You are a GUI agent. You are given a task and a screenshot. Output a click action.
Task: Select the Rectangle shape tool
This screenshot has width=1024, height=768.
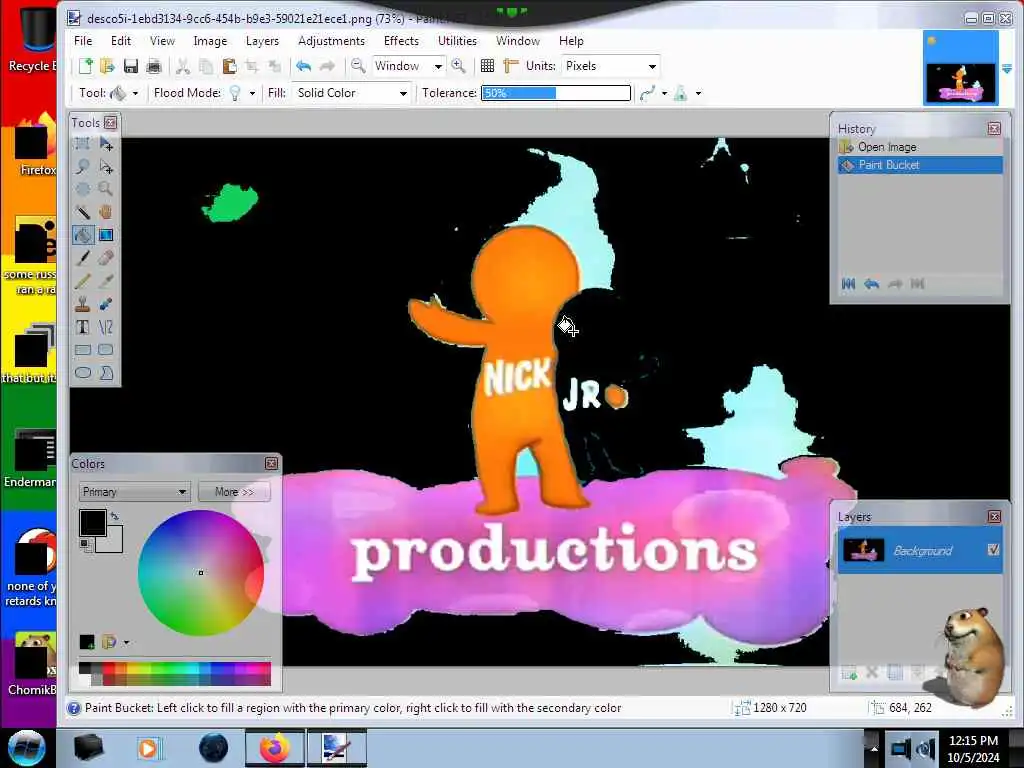point(83,350)
